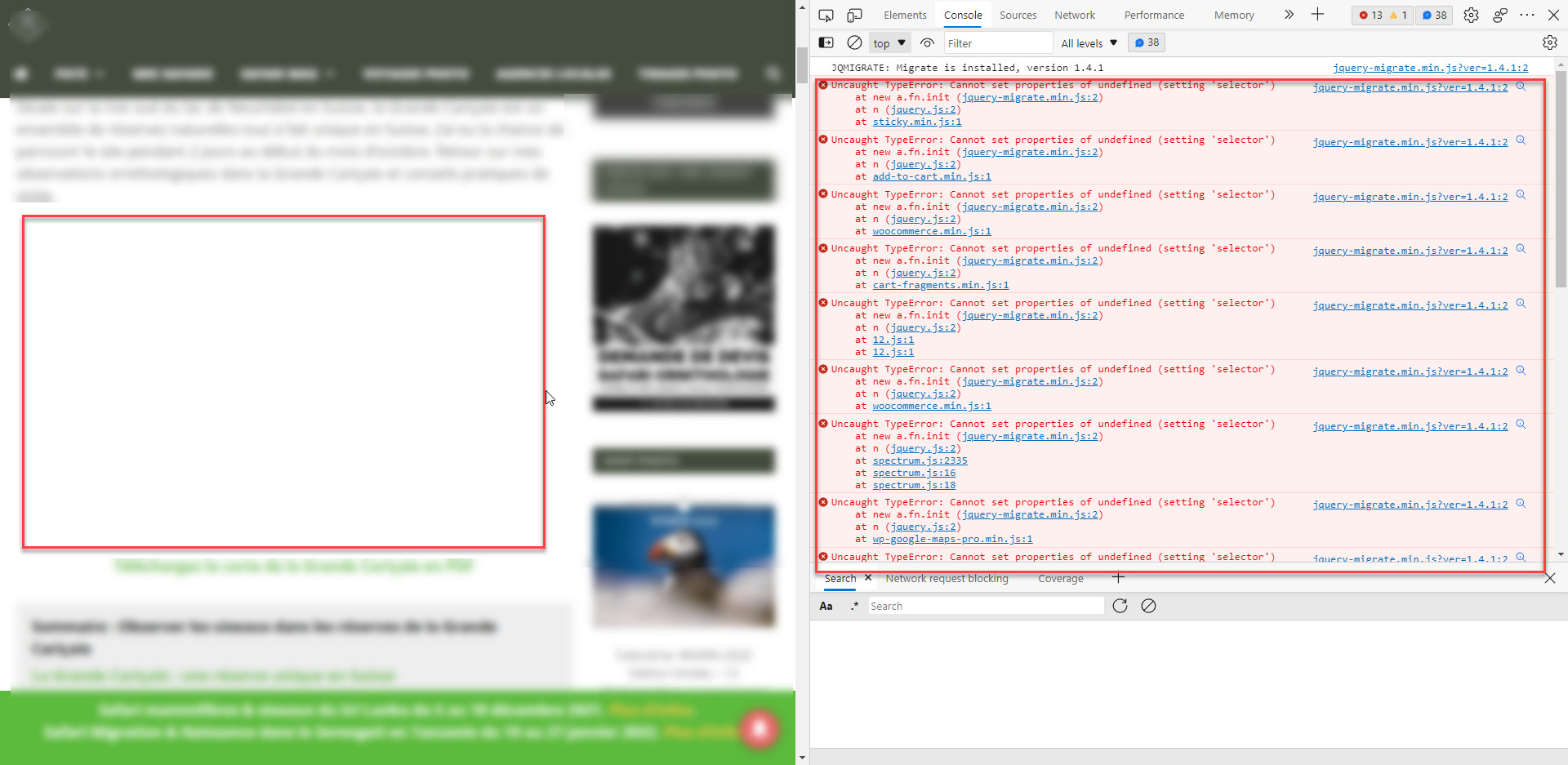This screenshot has height=765, width=1568.
Task: Clear the search results
Action: tap(1149, 606)
